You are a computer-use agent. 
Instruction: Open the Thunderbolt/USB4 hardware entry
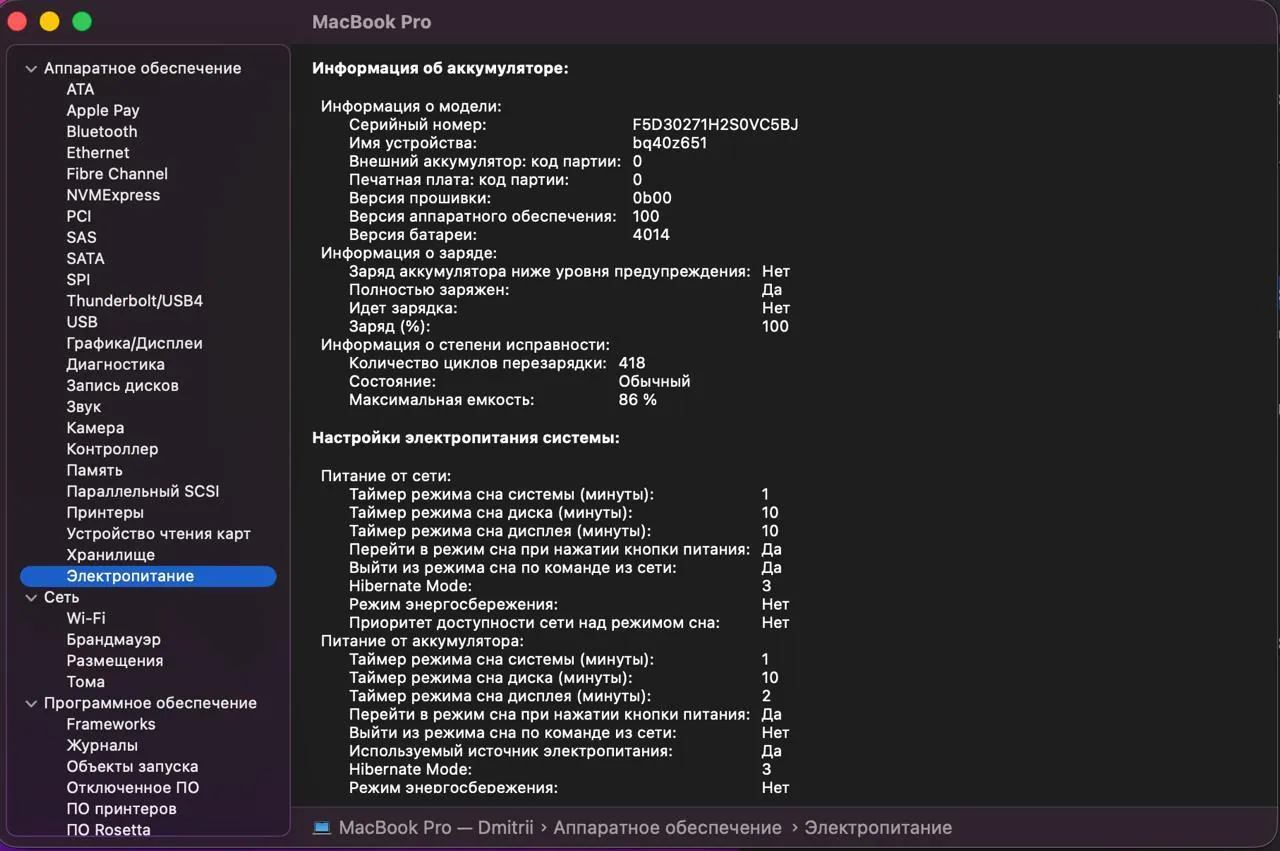coord(135,301)
